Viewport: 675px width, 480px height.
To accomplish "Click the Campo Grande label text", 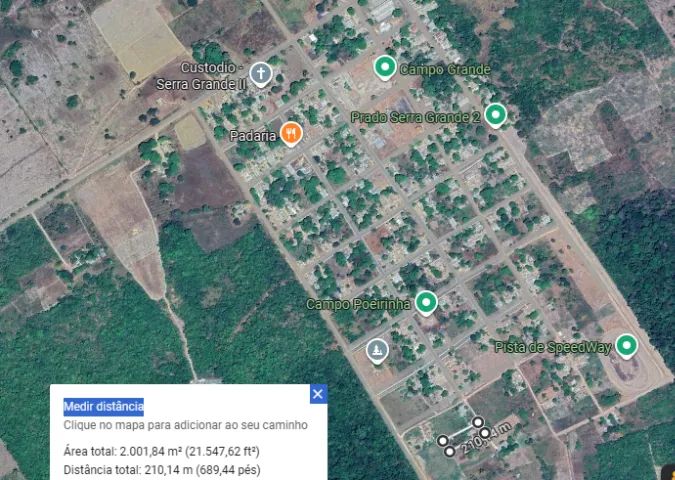I will [x=445, y=69].
